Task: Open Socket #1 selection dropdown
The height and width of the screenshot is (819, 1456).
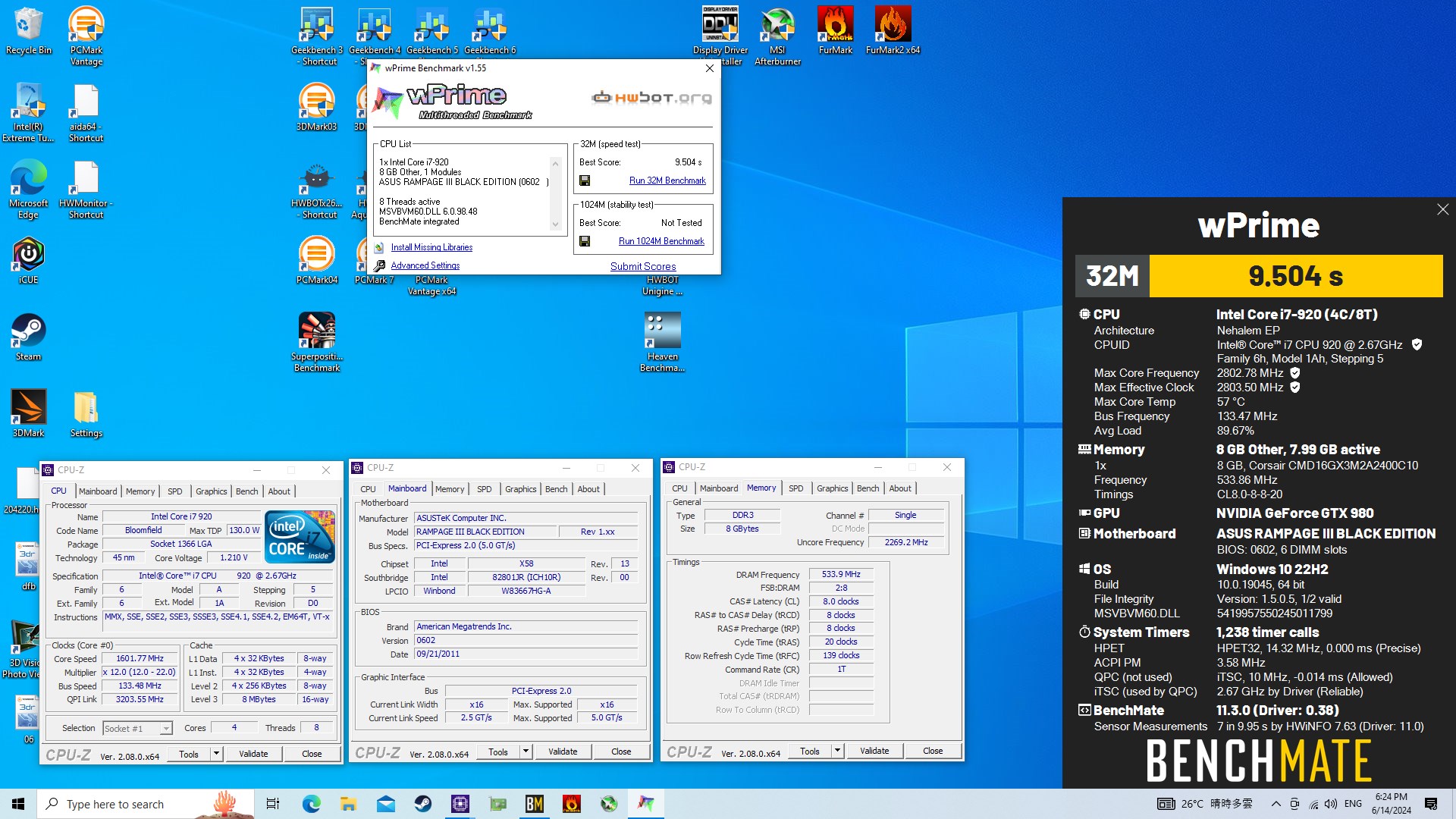Action: pos(137,728)
